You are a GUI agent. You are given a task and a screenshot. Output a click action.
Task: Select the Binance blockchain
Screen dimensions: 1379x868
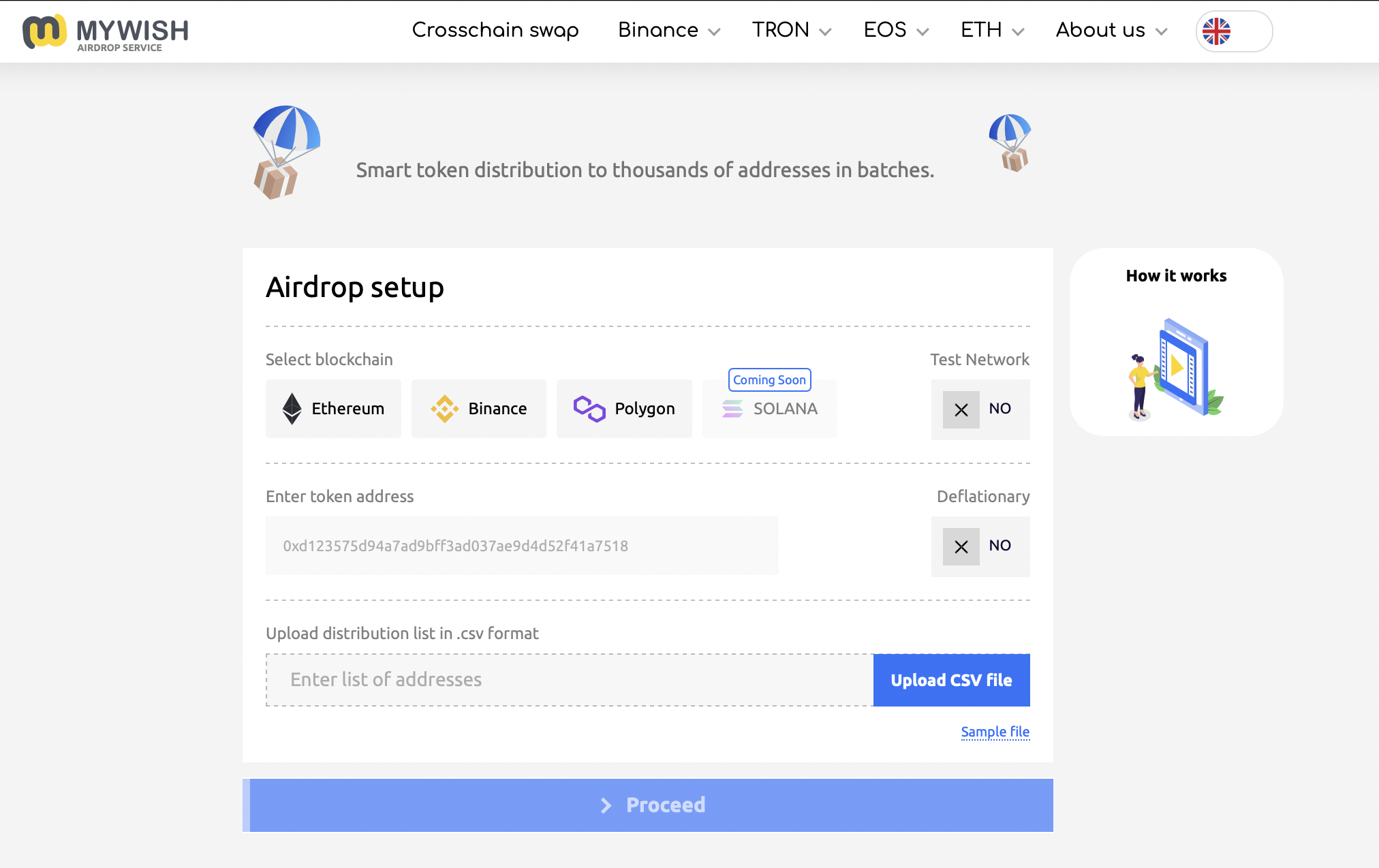pyautogui.click(x=479, y=409)
